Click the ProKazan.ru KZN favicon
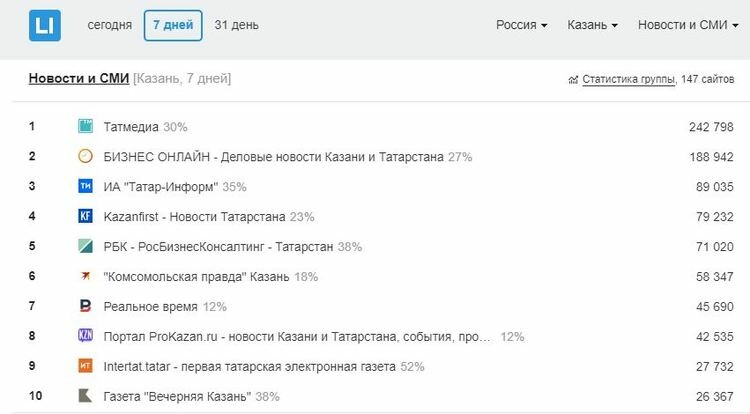The image size is (750, 414). click(85, 337)
